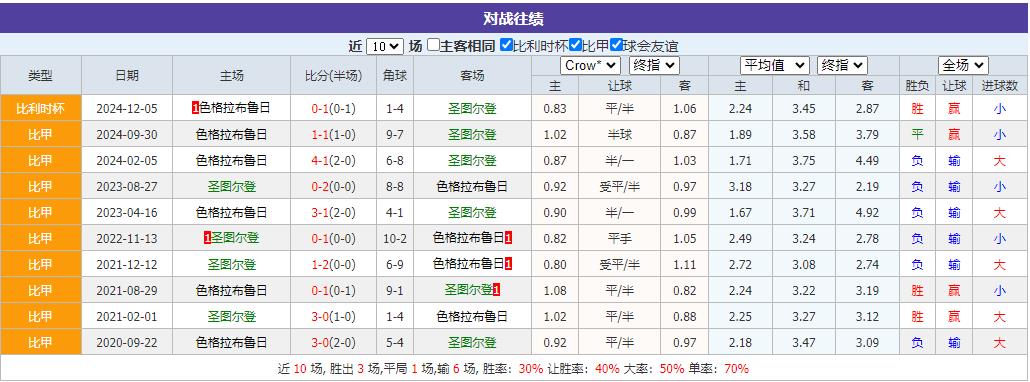
Task: Uncheck the 球会友谊 checkbox
Action: [x=616, y=45]
